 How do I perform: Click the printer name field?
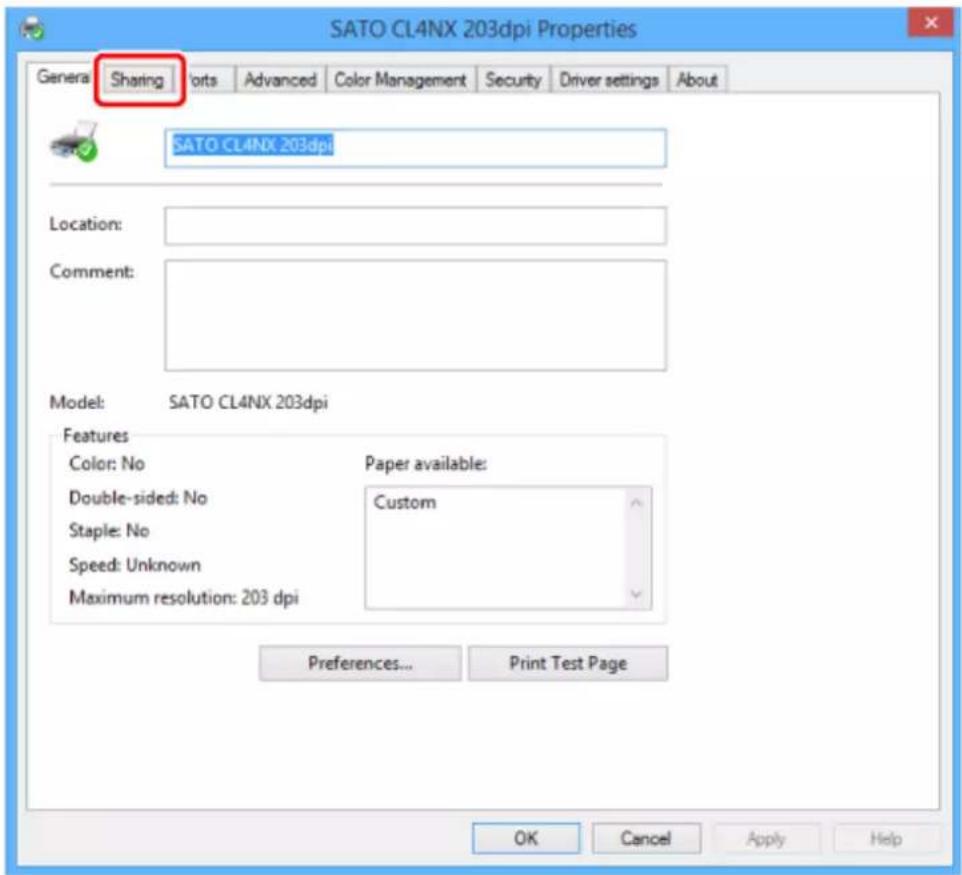(415, 147)
